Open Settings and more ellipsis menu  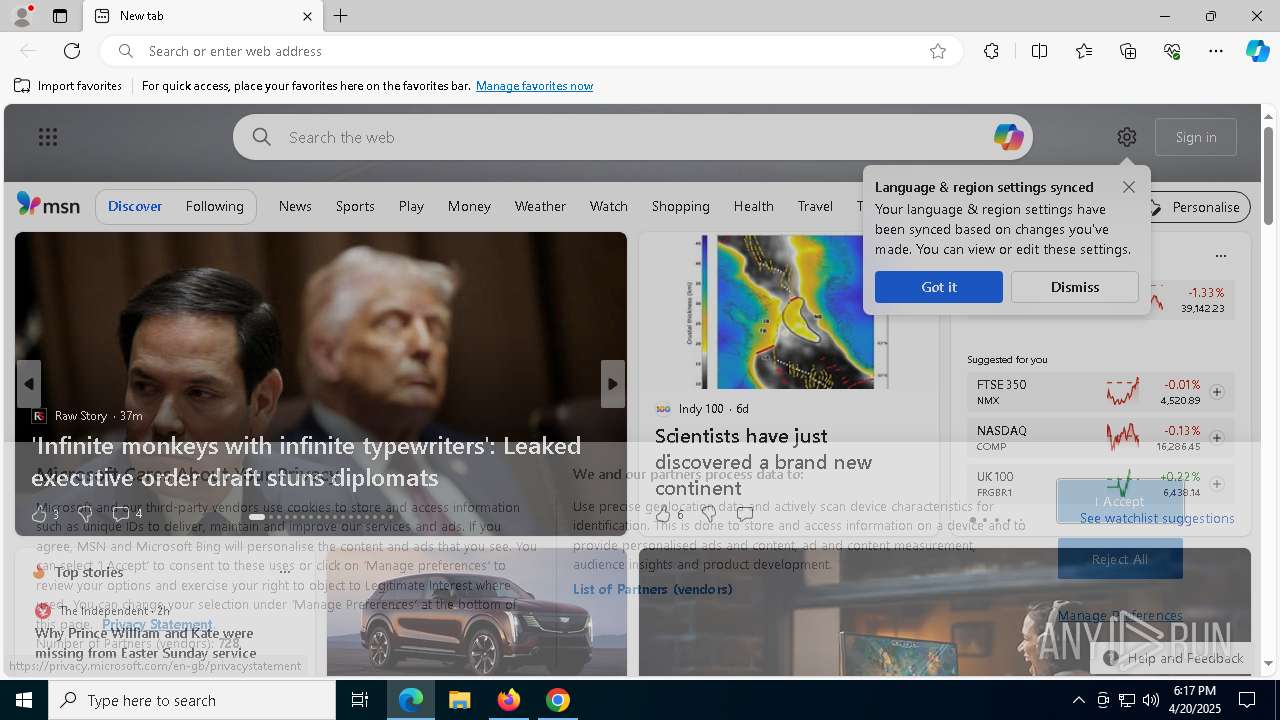[1216, 51]
